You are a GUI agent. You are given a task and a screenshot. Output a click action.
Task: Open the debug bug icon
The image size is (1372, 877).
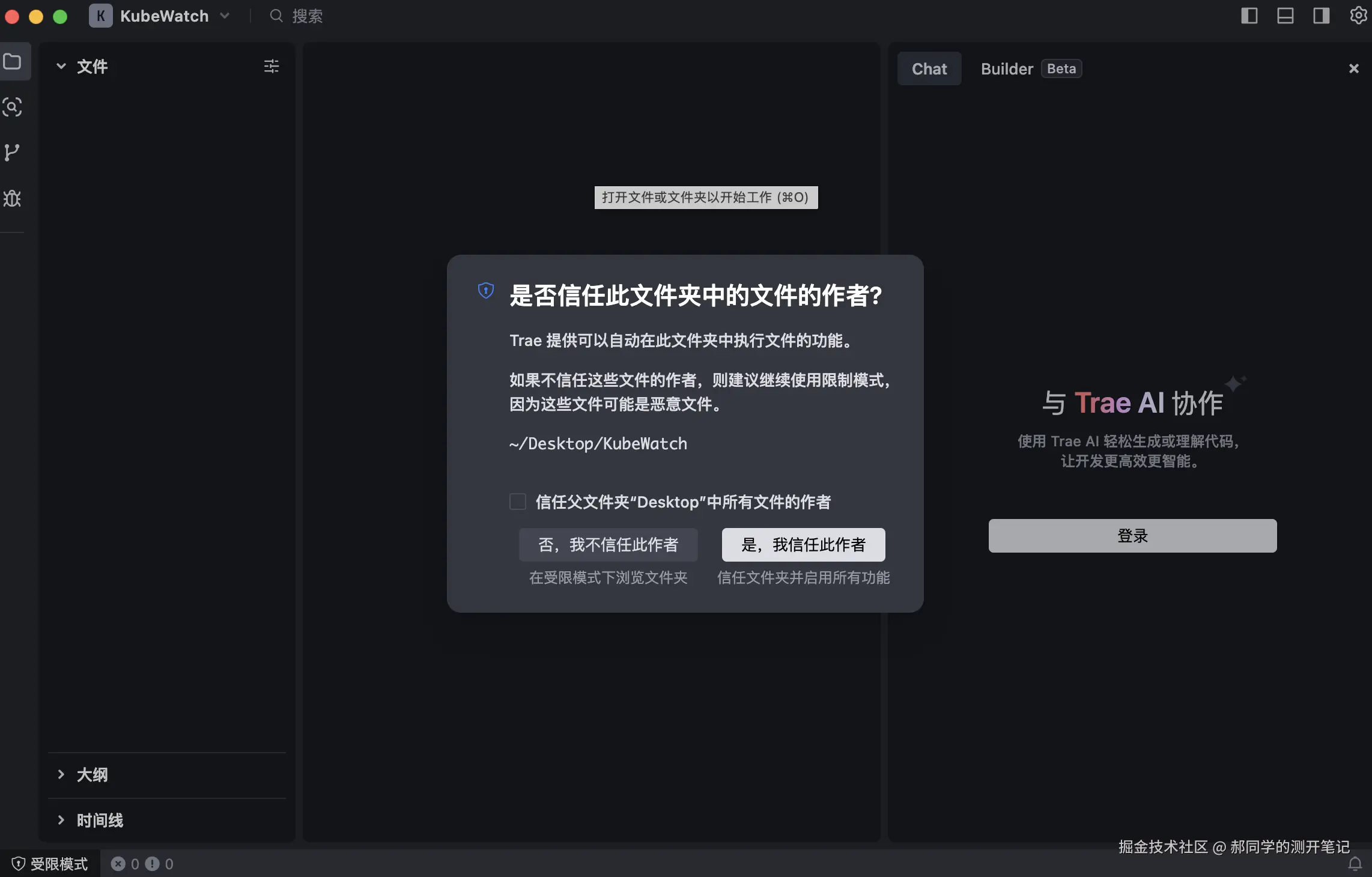pyautogui.click(x=13, y=198)
